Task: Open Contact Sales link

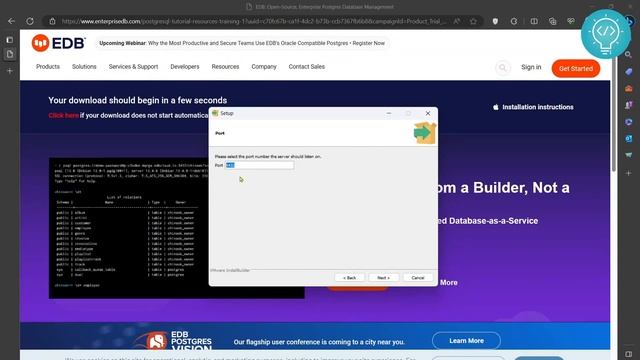Action: click(x=307, y=67)
